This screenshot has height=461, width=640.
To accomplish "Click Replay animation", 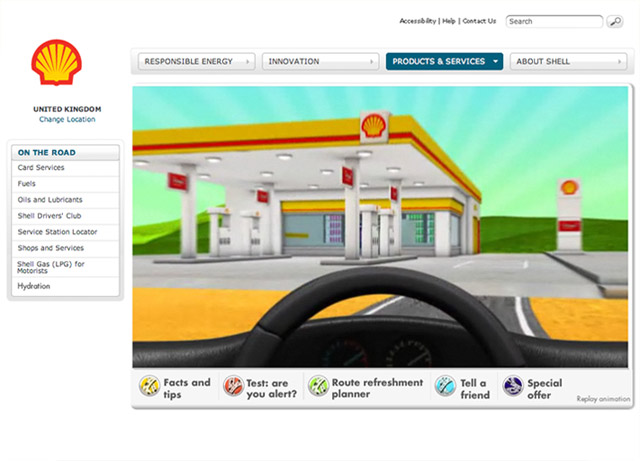I will [603, 399].
